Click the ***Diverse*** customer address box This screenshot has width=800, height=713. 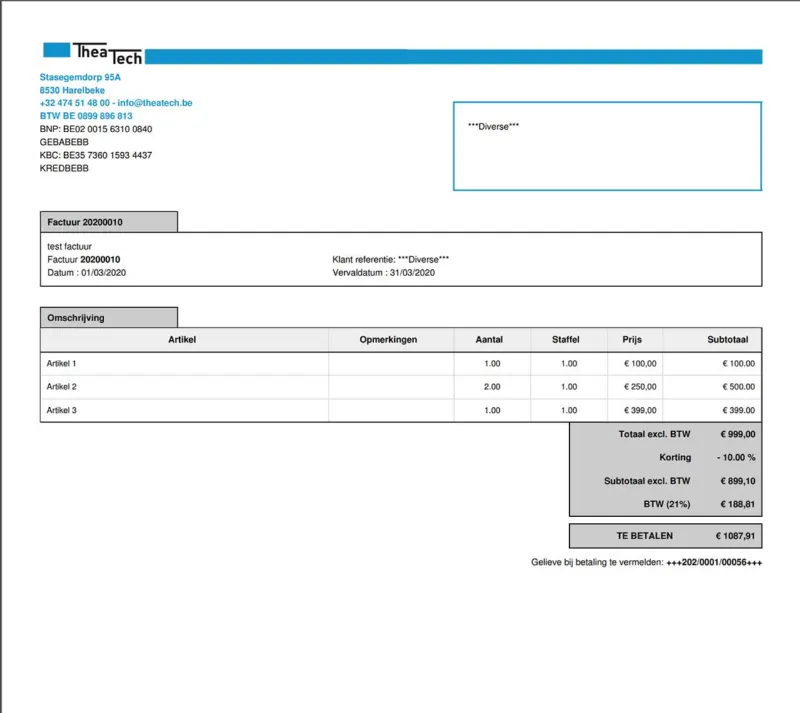click(x=607, y=146)
